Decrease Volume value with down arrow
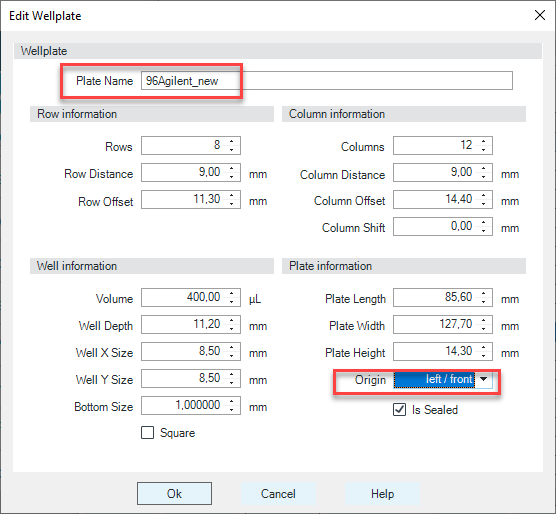 click(x=232, y=301)
